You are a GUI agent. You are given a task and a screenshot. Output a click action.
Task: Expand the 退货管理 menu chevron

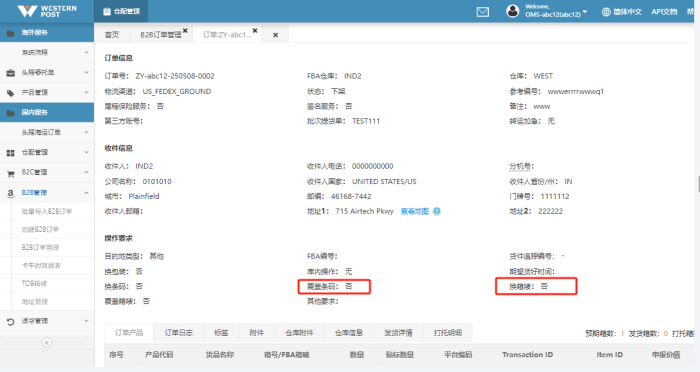[x=86, y=321]
